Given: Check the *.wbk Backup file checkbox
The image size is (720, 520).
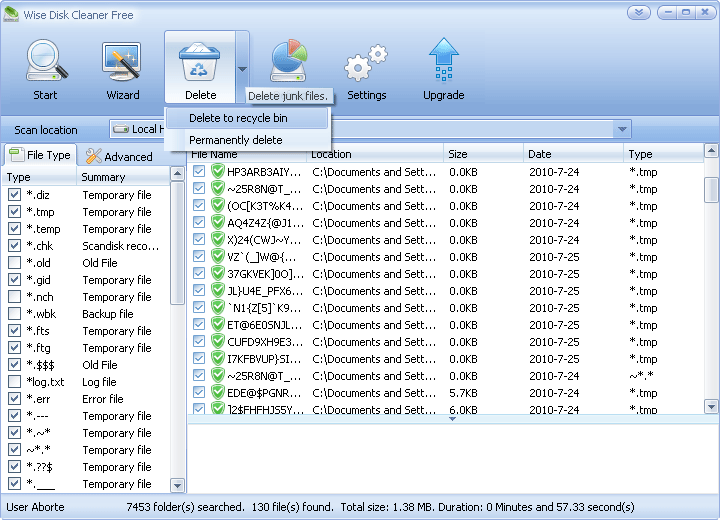Looking at the screenshot, I should point(14,314).
